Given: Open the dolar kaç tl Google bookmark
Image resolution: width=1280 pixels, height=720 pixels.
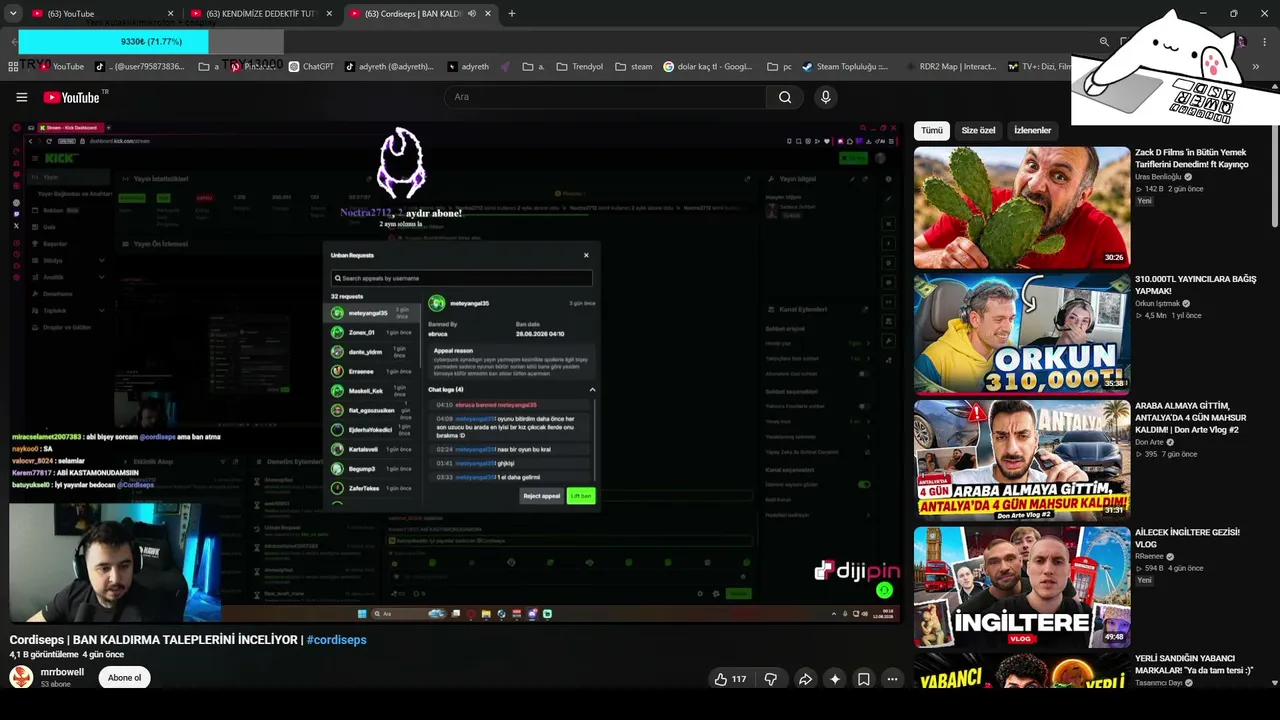Looking at the screenshot, I should [x=707, y=67].
